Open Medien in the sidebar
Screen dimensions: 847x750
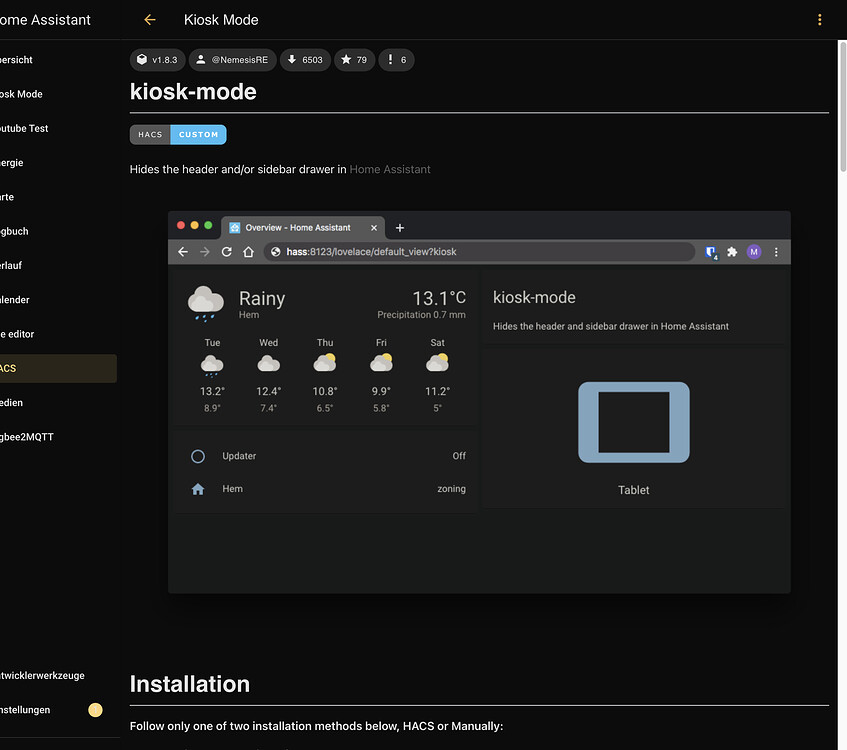(x=14, y=402)
